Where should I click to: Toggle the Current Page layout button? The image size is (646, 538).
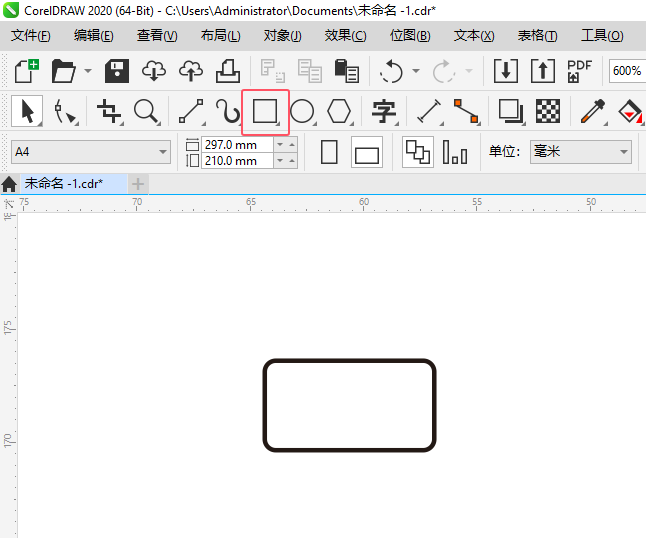pos(455,152)
